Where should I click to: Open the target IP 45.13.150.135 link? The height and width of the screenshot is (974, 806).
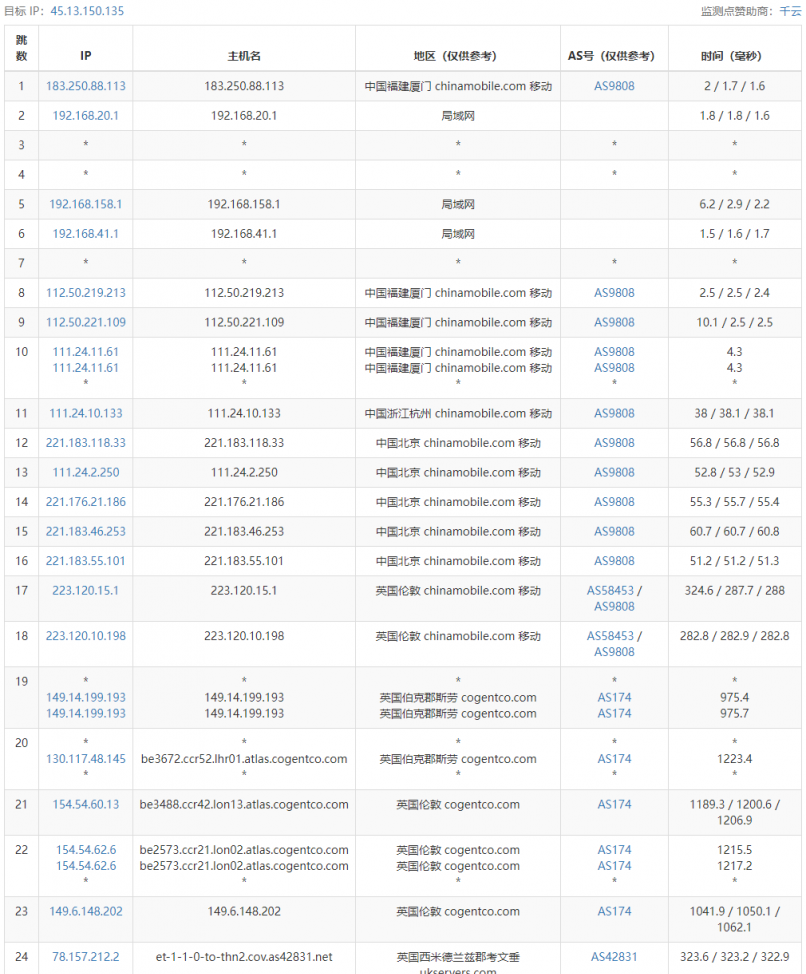[87, 11]
